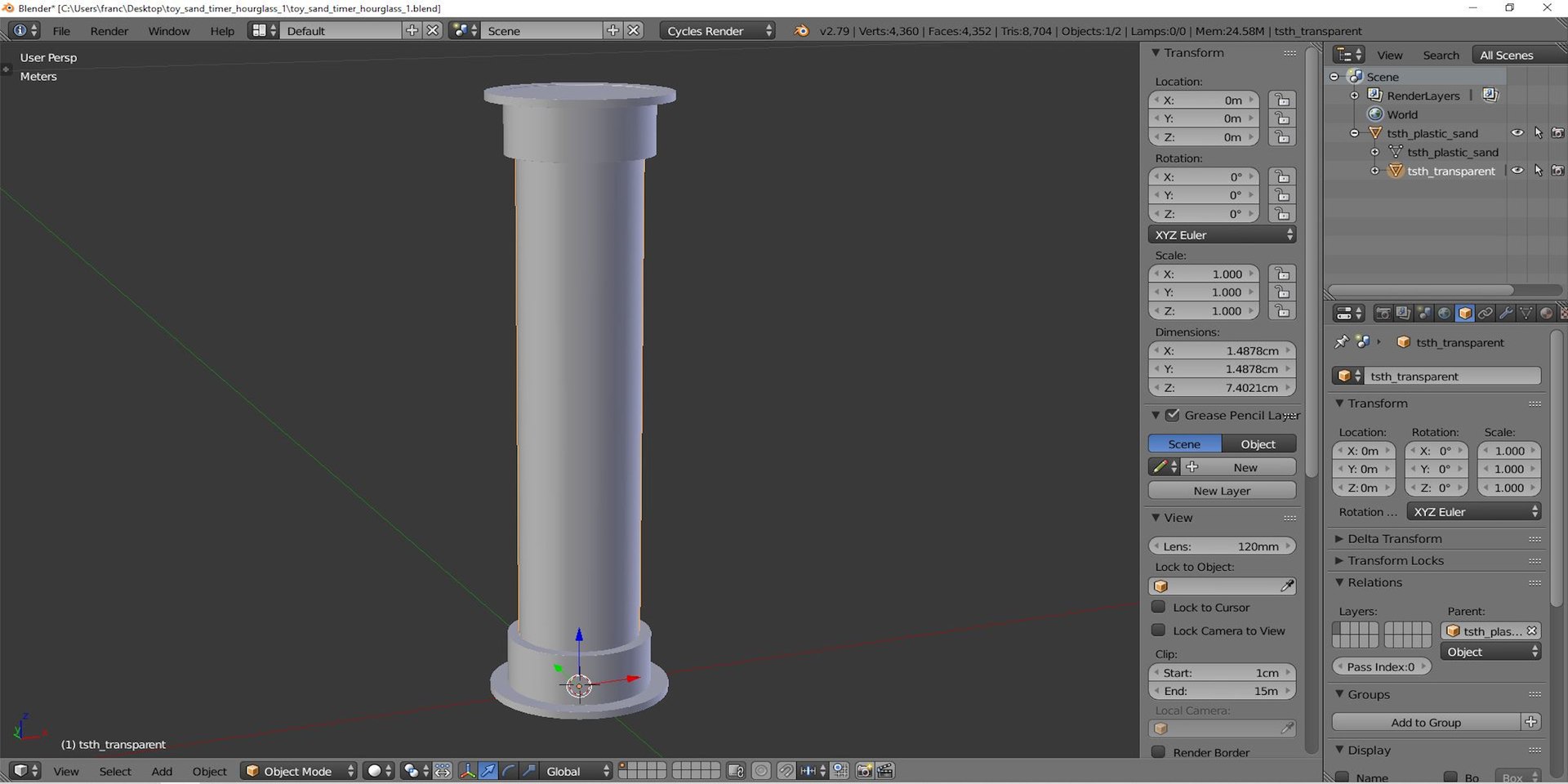1568x784 pixels.
Task: Open the Render properties tab camera icon
Action: 1383,314
